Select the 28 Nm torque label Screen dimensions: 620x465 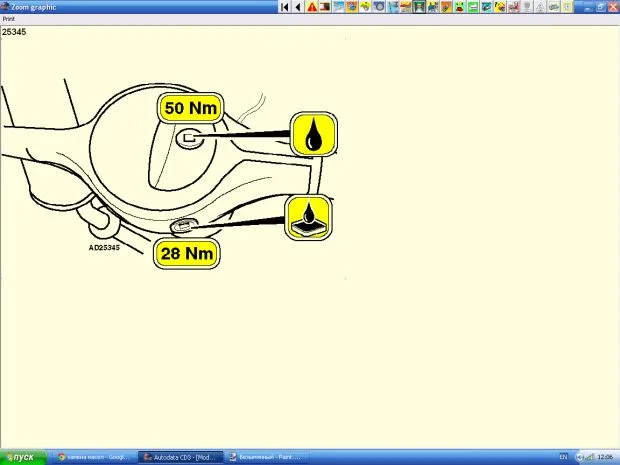coord(187,253)
